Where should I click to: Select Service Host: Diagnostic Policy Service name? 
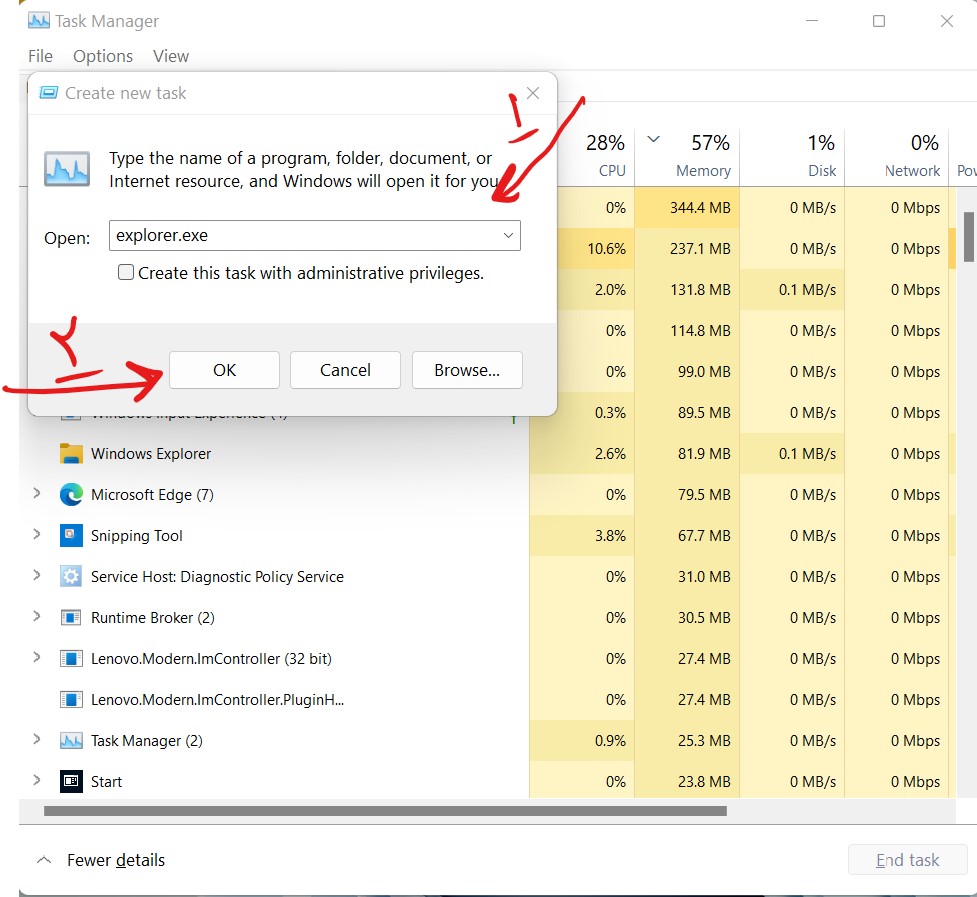(217, 577)
